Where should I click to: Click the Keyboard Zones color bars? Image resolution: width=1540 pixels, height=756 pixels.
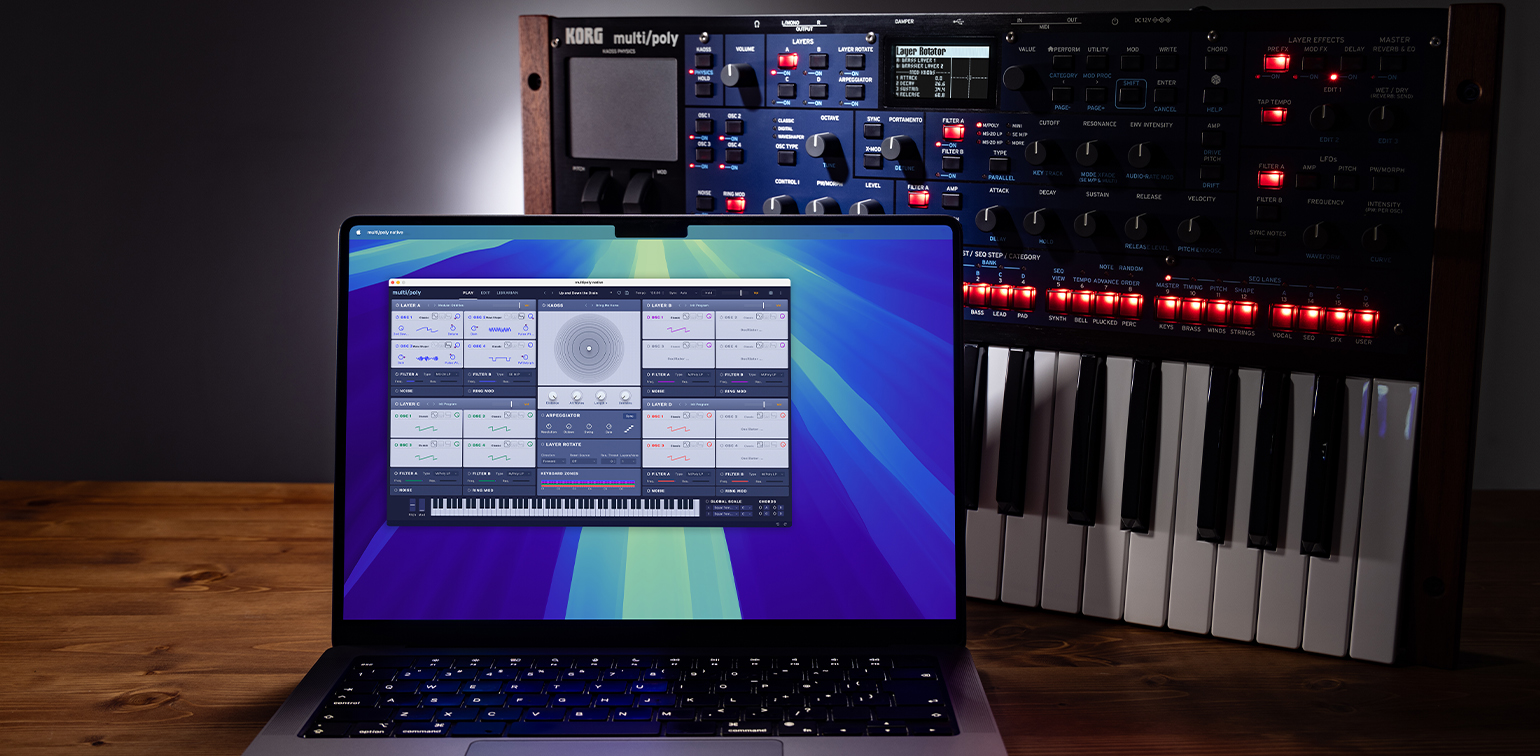tap(588, 484)
